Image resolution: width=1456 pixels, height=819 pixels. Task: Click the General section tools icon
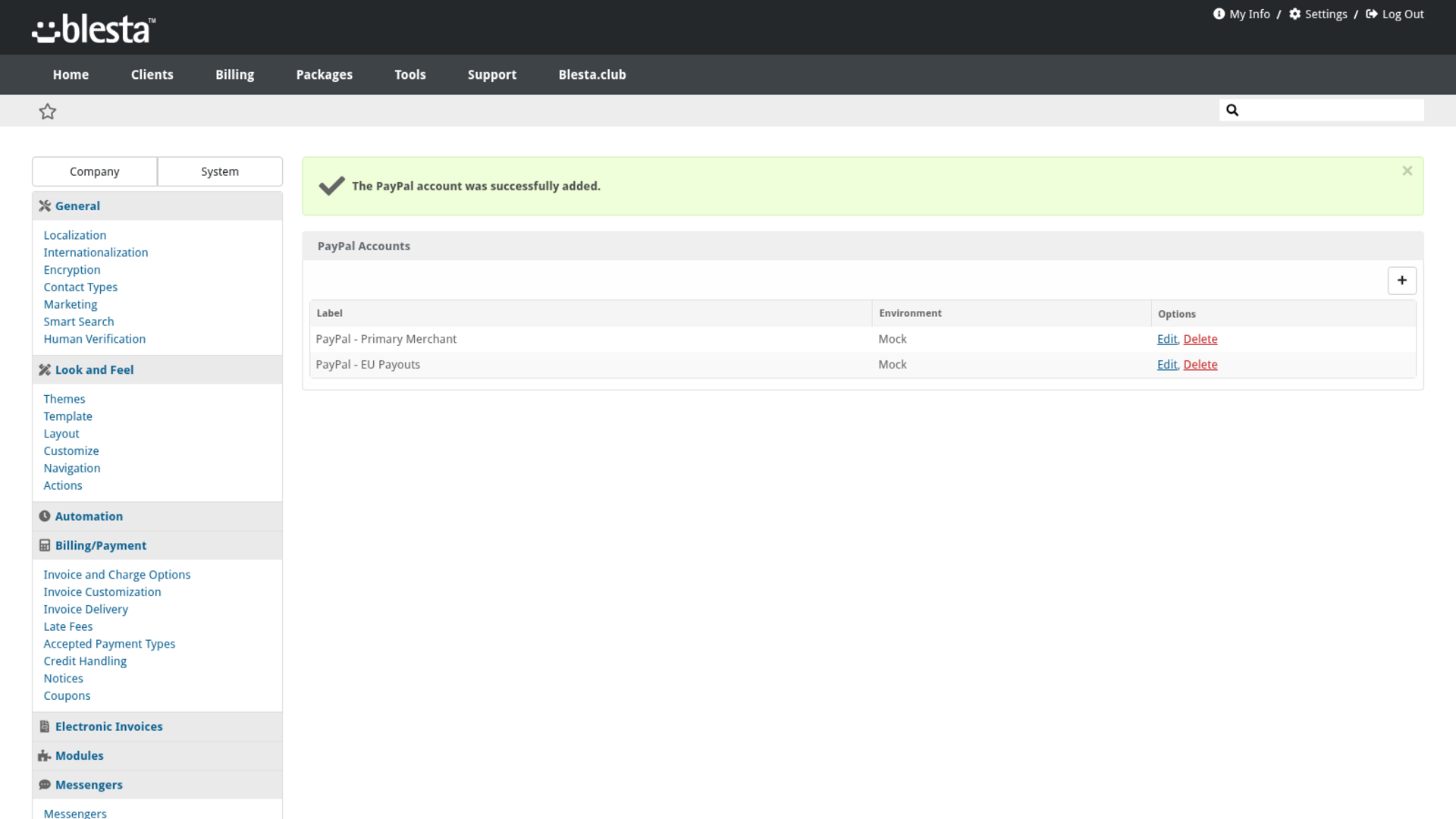45,206
